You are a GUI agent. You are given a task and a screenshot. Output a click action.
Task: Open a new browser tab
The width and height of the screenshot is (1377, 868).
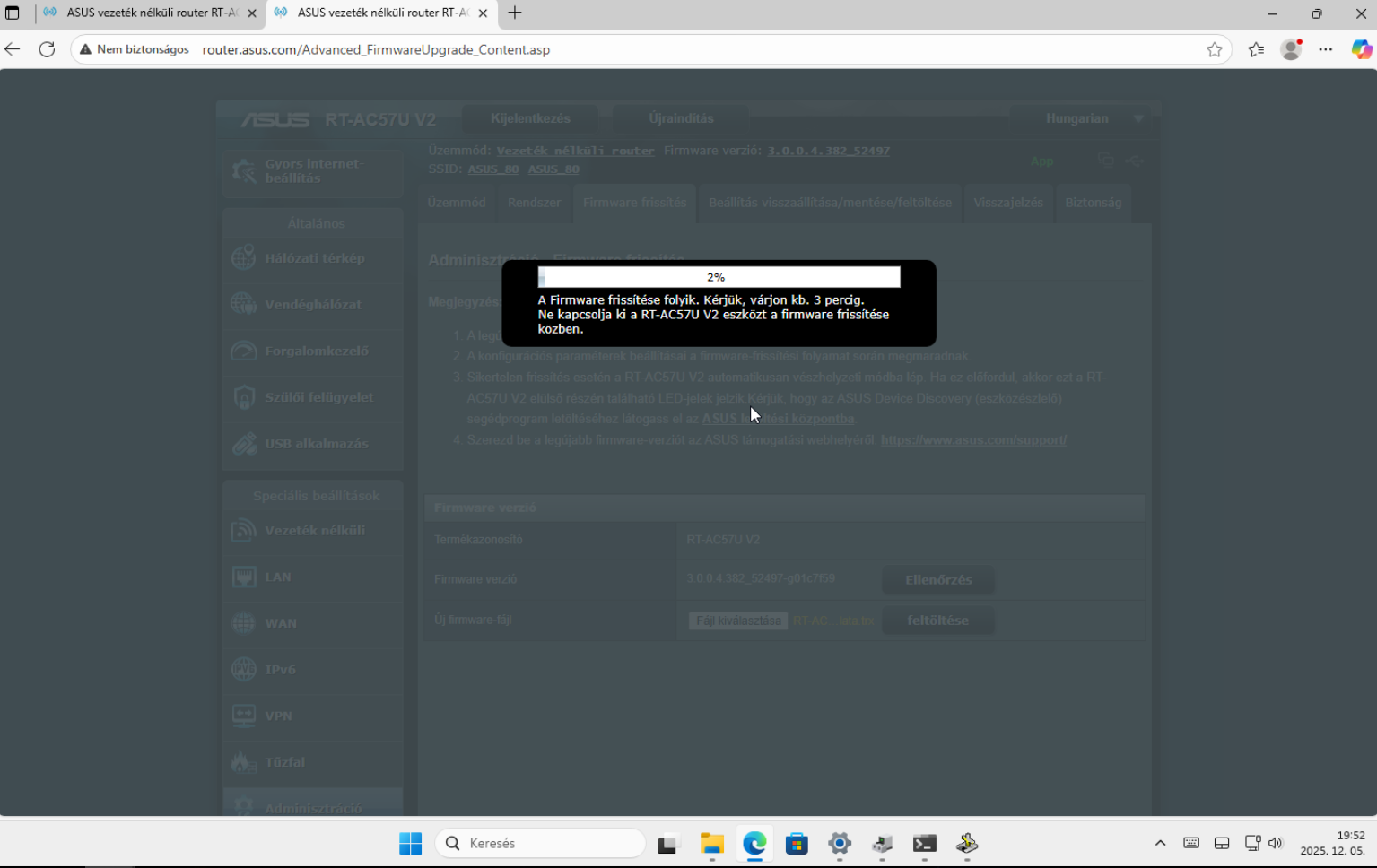point(515,13)
